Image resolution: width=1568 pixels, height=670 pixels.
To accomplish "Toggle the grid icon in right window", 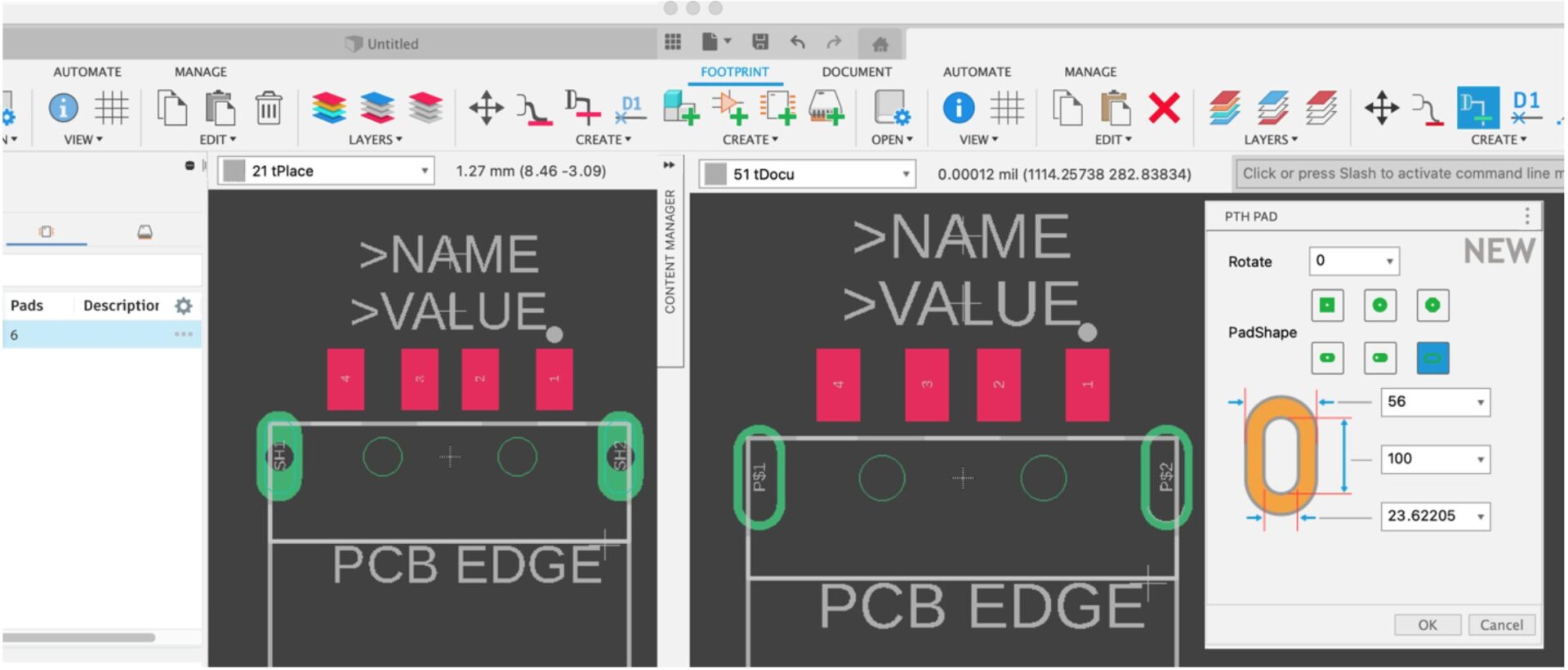I will 1007,107.
